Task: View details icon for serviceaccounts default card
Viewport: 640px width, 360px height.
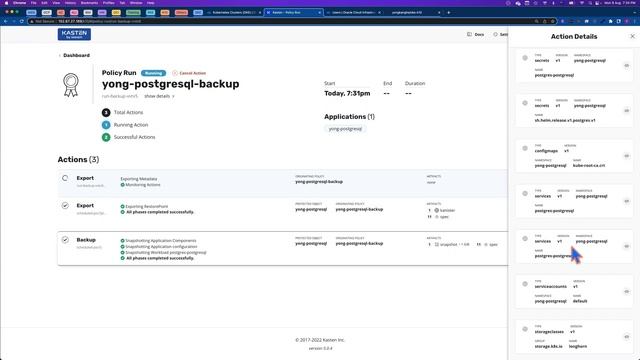Action: (627, 291)
